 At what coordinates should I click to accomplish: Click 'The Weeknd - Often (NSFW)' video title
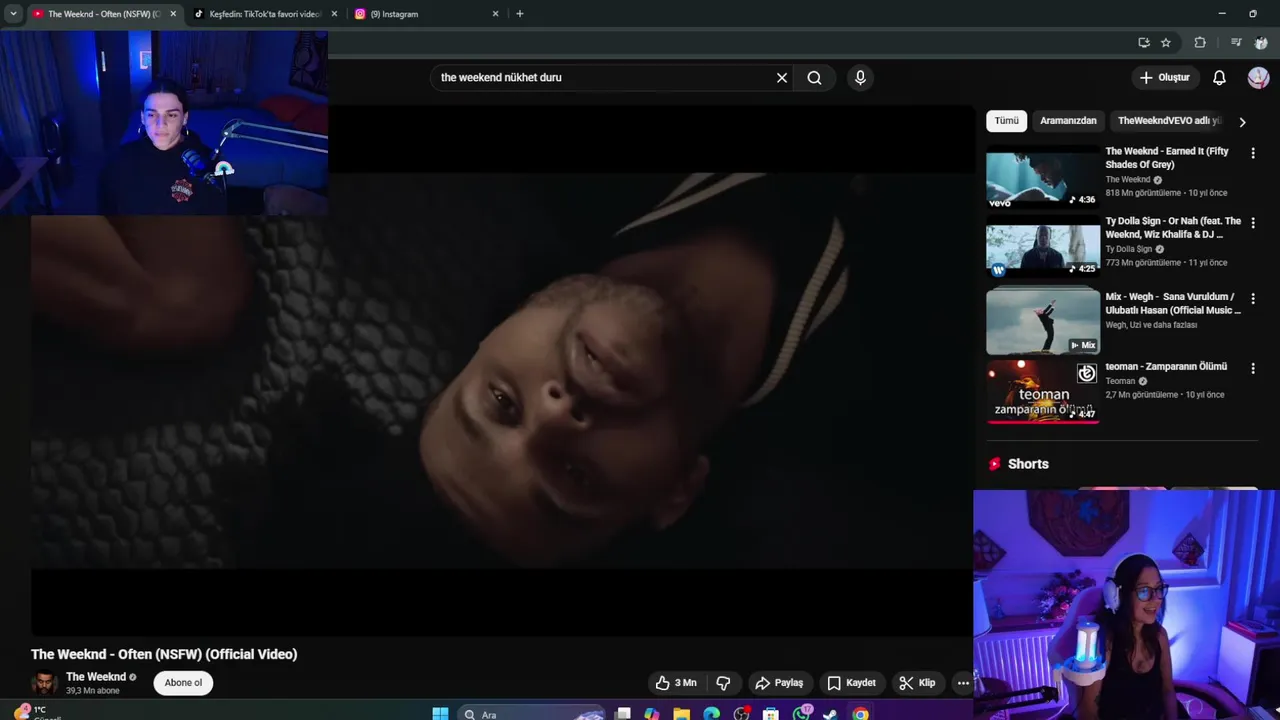click(x=164, y=654)
